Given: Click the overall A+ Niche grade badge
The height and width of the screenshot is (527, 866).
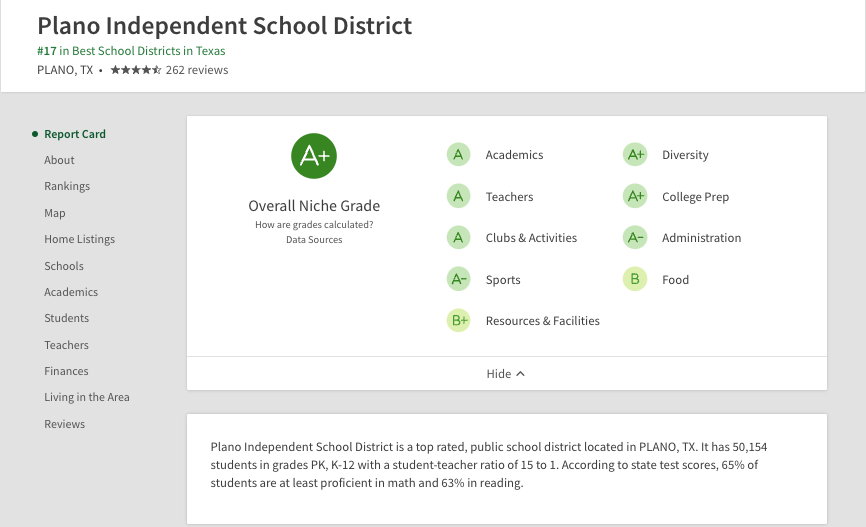Looking at the screenshot, I should [x=314, y=156].
